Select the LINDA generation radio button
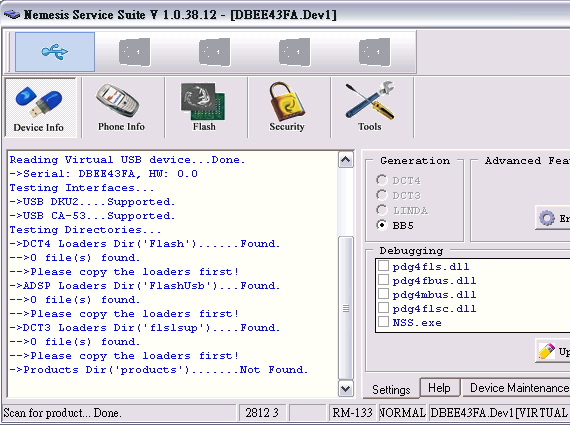 (x=382, y=210)
